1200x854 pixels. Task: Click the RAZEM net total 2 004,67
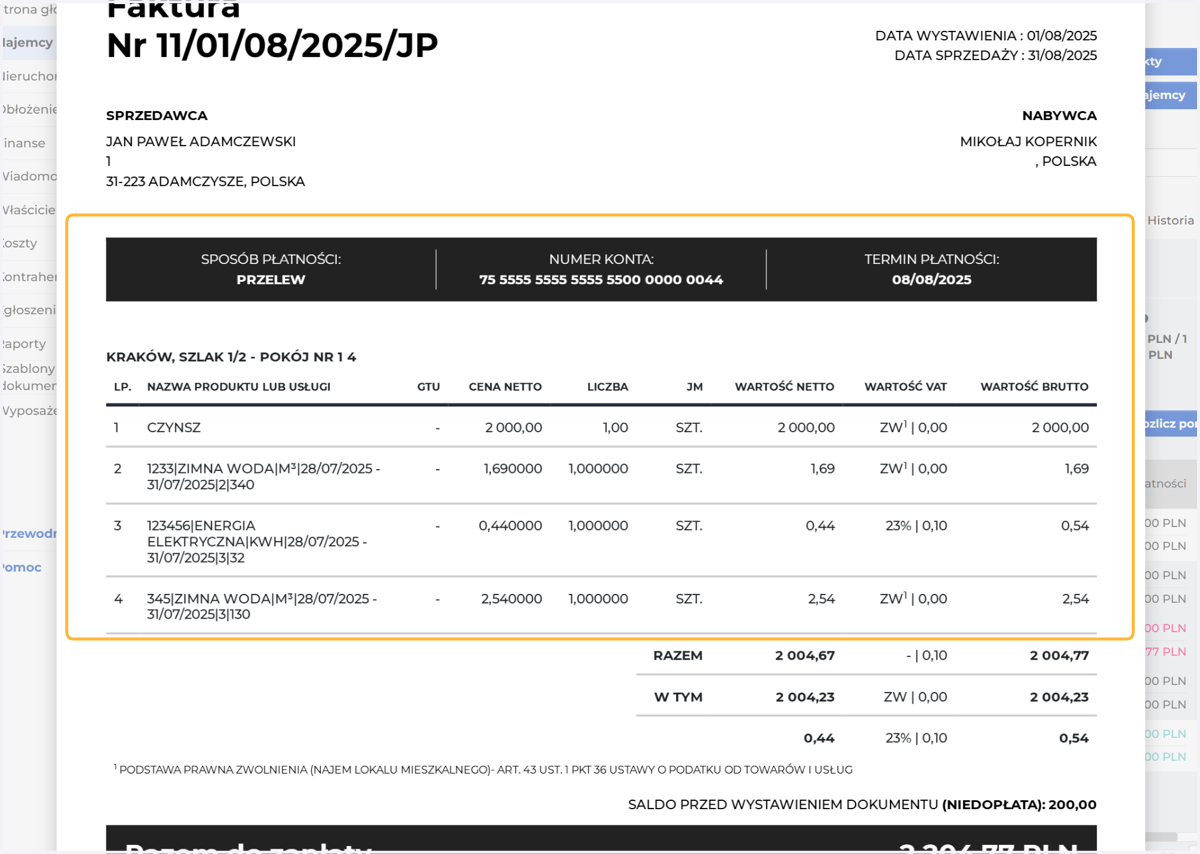[805, 656]
